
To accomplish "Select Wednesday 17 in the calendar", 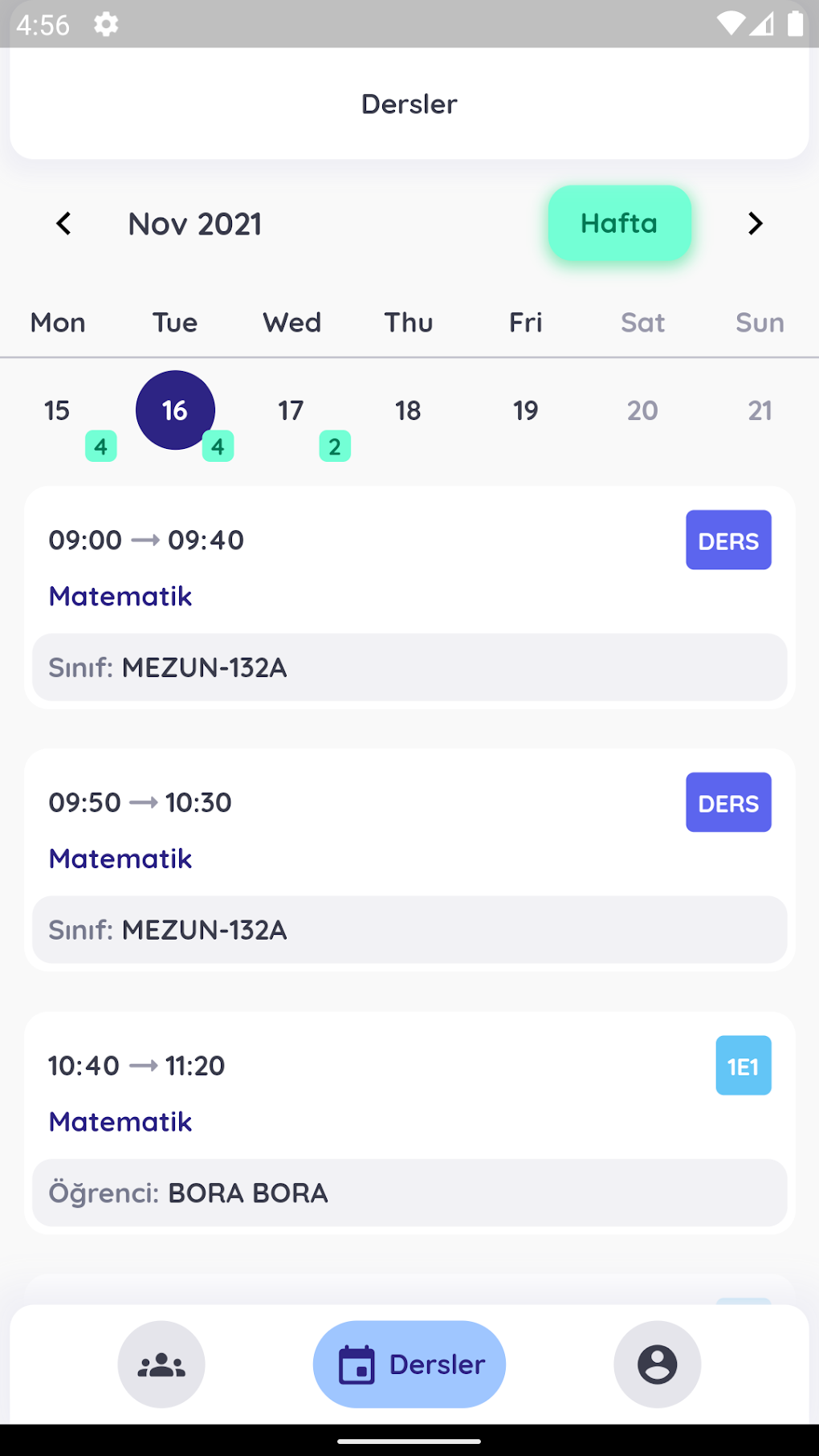I will click(x=291, y=411).
